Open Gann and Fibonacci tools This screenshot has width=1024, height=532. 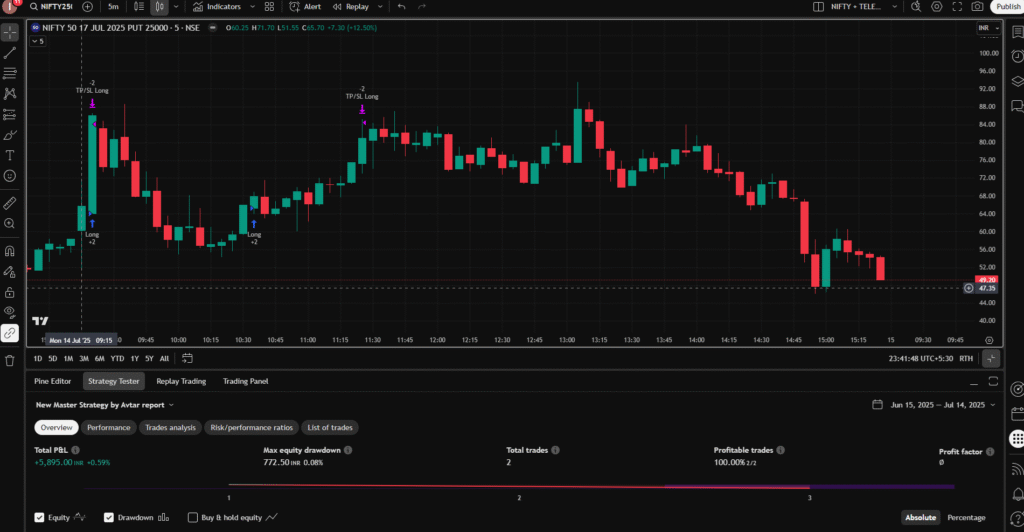[10, 73]
